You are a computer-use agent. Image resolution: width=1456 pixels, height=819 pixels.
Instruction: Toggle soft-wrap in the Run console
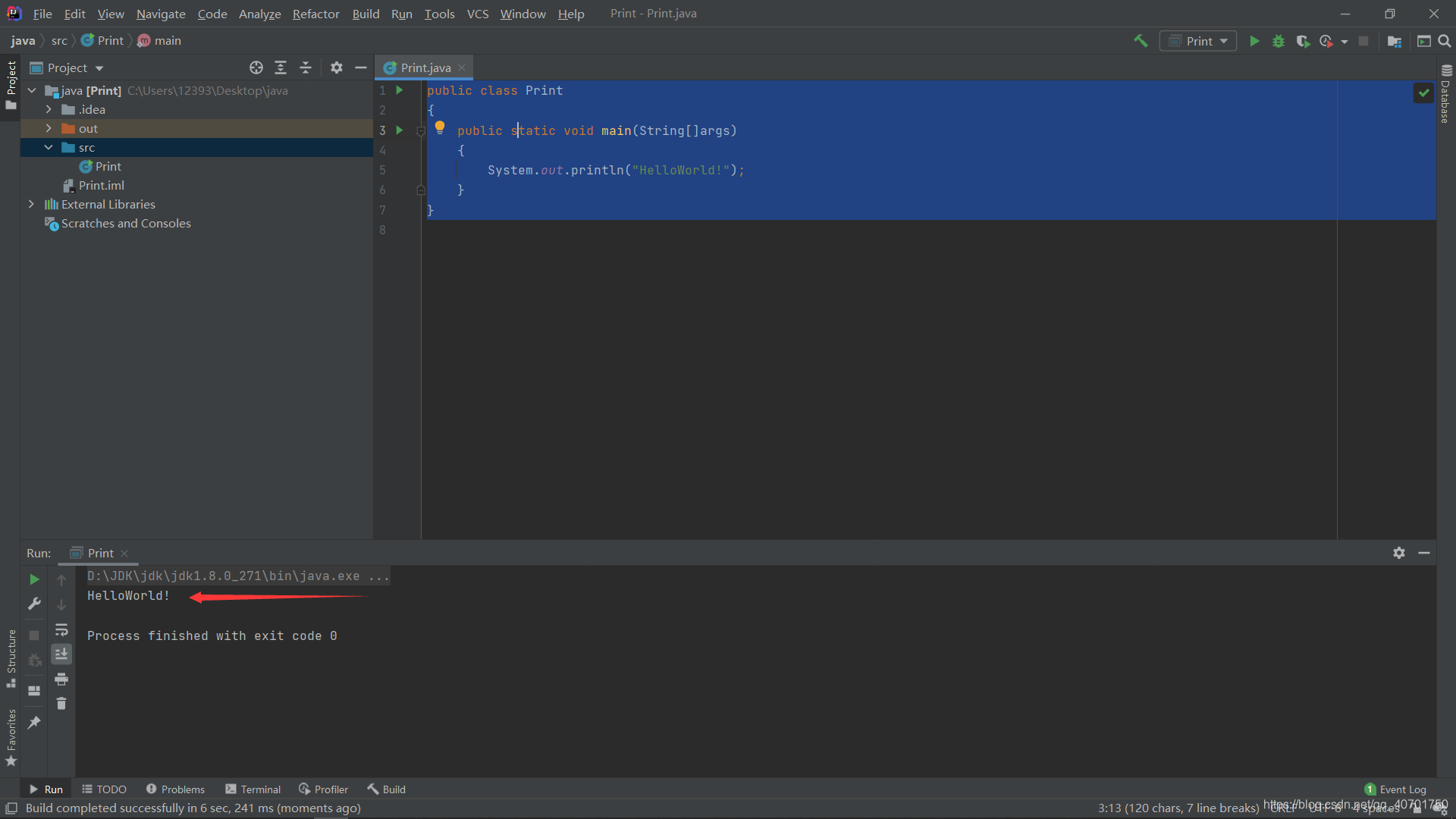[61, 629]
